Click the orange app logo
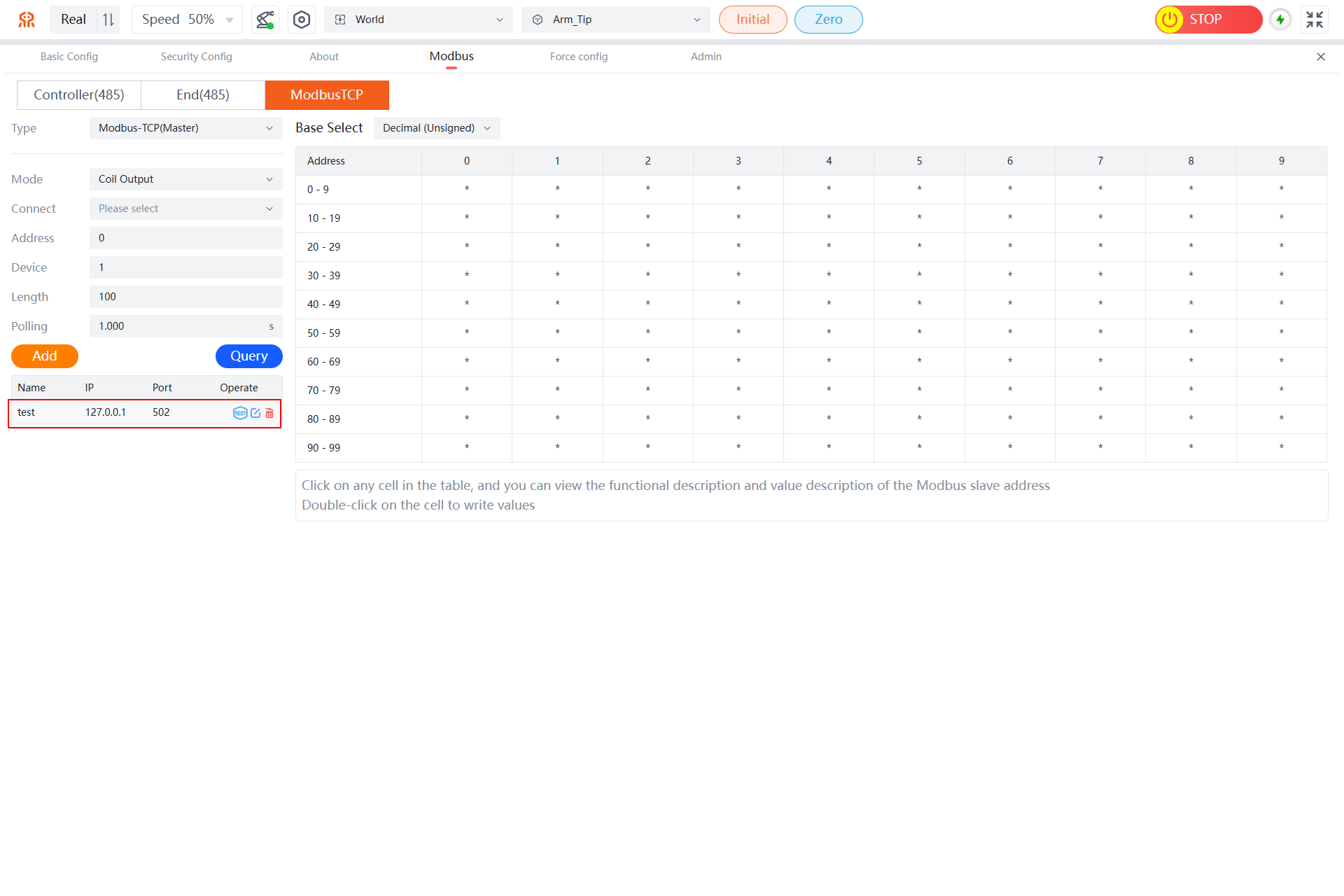The image size is (1344, 896). (x=27, y=20)
